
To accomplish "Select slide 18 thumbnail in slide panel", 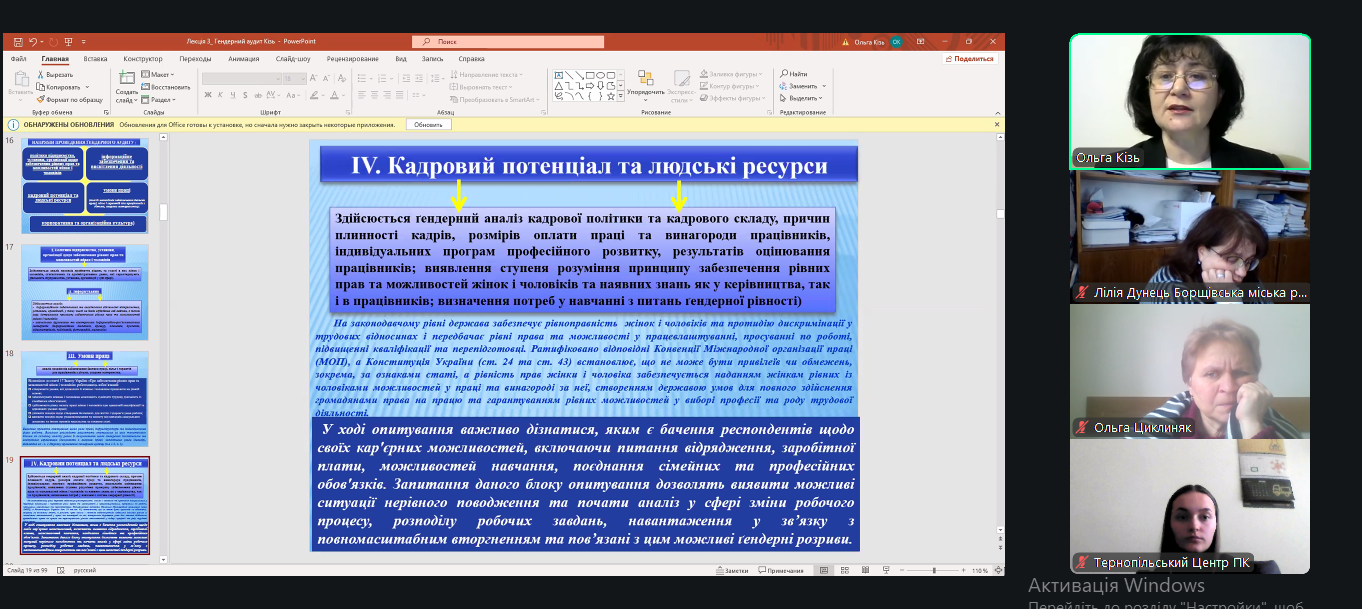I will 85,397.
